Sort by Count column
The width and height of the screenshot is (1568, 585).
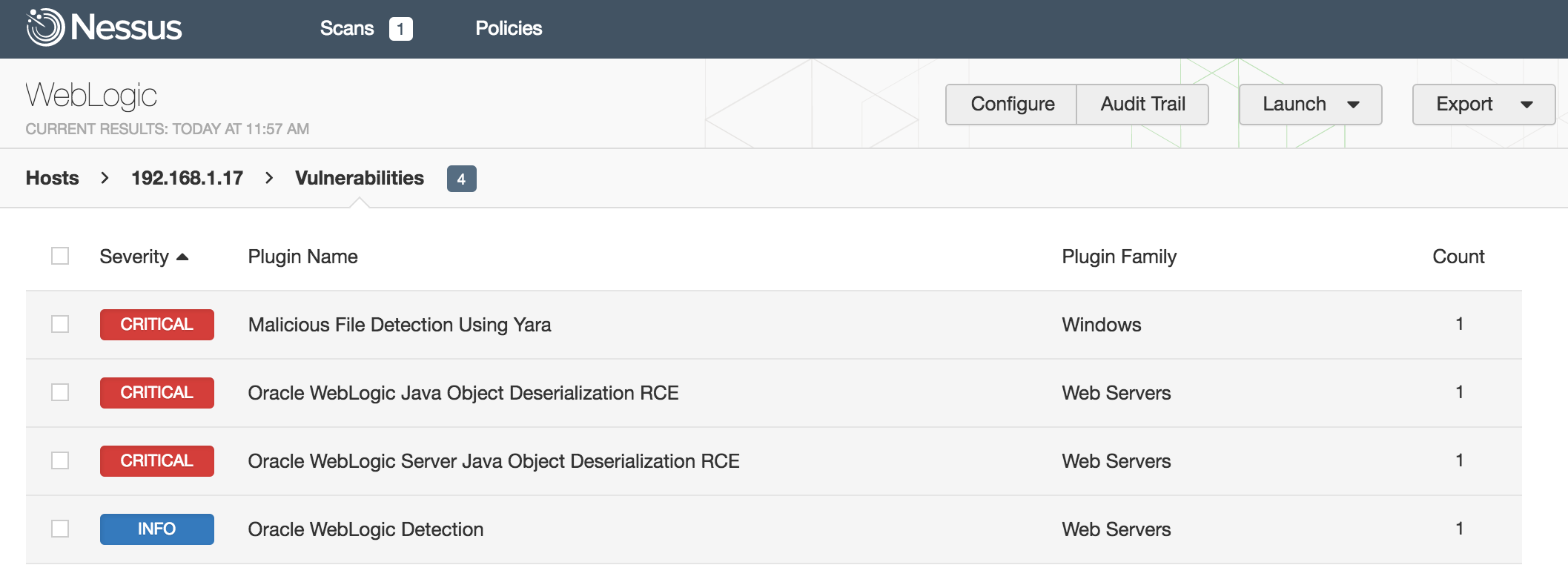click(x=1458, y=257)
